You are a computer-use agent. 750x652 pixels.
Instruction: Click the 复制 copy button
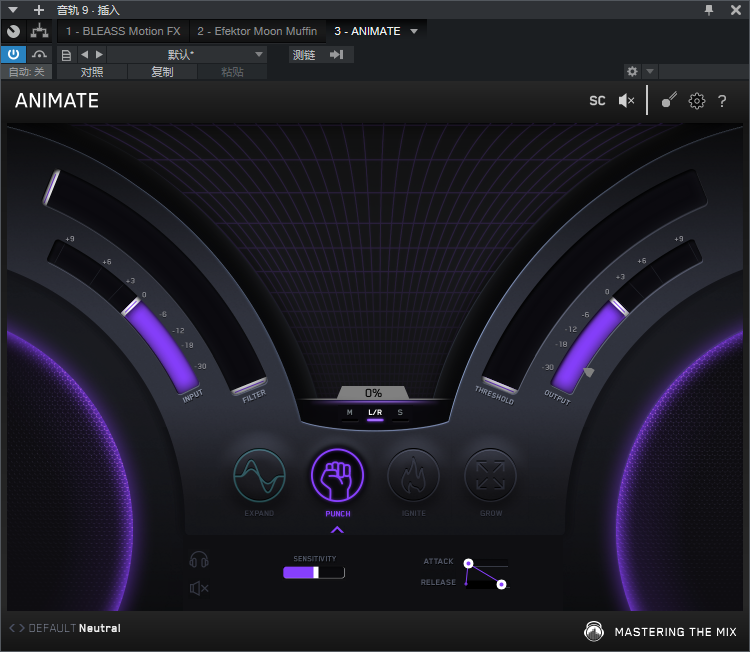coord(162,72)
